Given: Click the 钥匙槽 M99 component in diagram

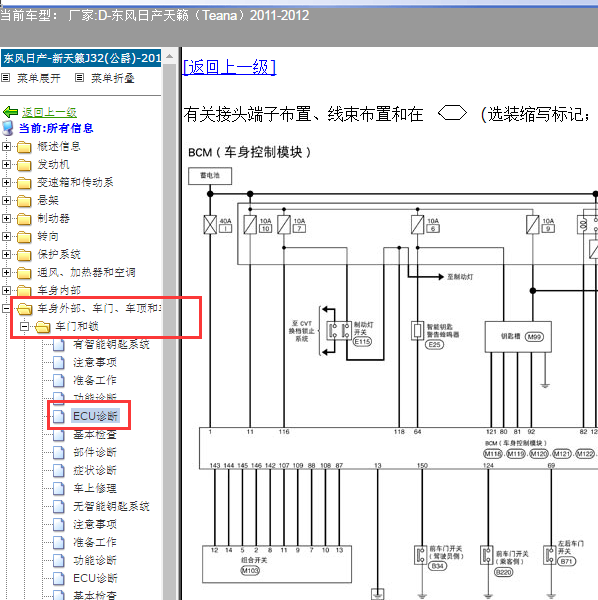Looking at the screenshot, I should click(x=518, y=337).
